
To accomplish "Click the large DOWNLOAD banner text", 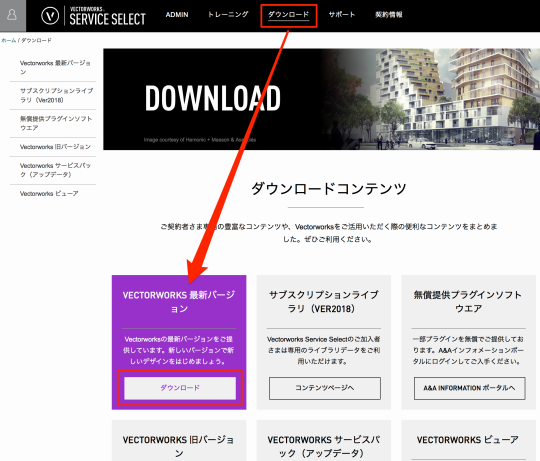I will pyautogui.click(x=212, y=98).
